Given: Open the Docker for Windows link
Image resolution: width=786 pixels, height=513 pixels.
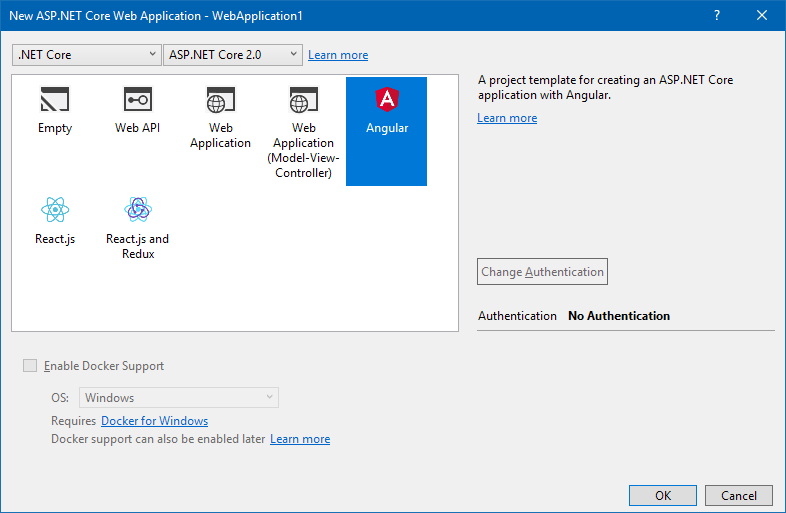Looking at the screenshot, I should (x=154, y=421).
